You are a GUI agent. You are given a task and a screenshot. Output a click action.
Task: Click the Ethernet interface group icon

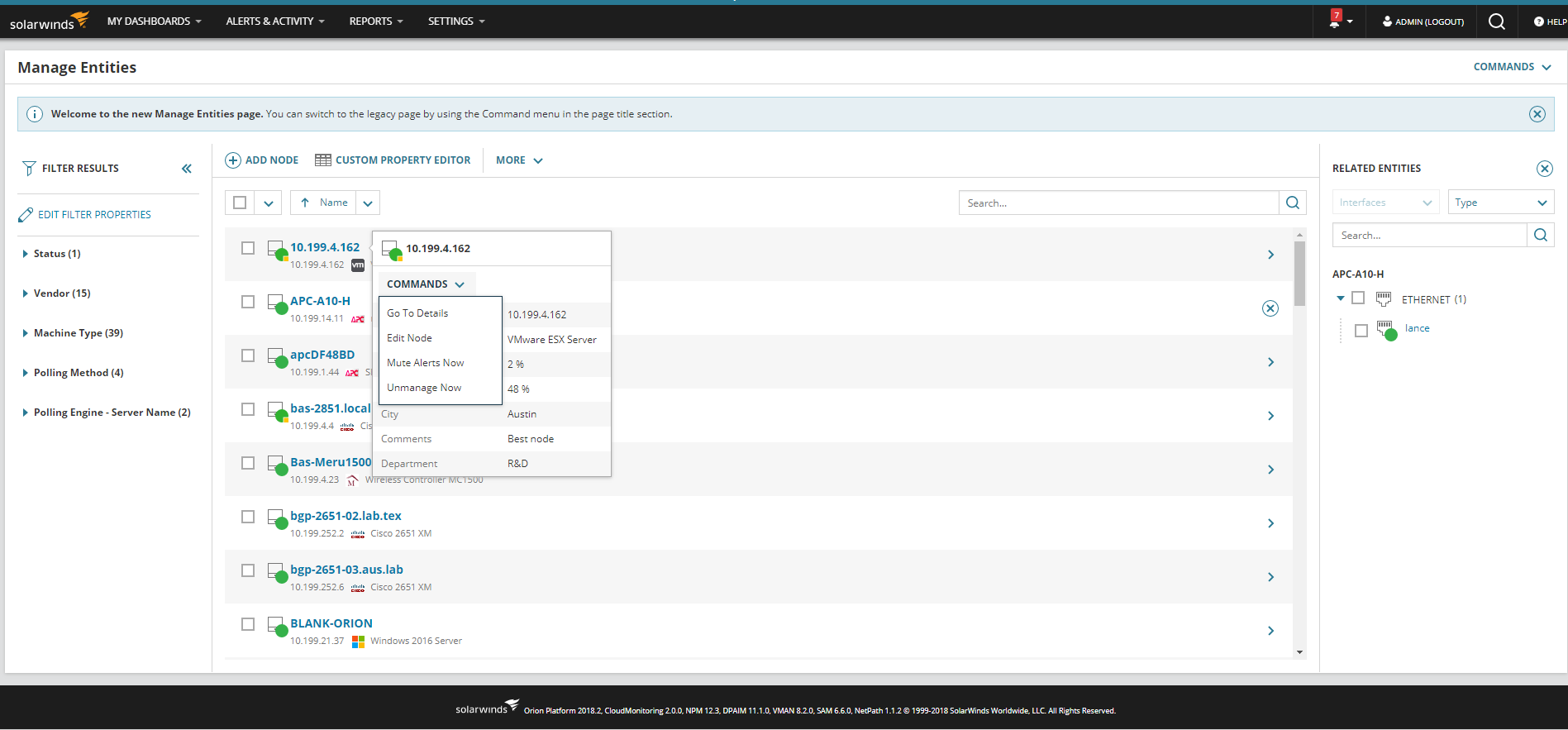coord(1384,299)
